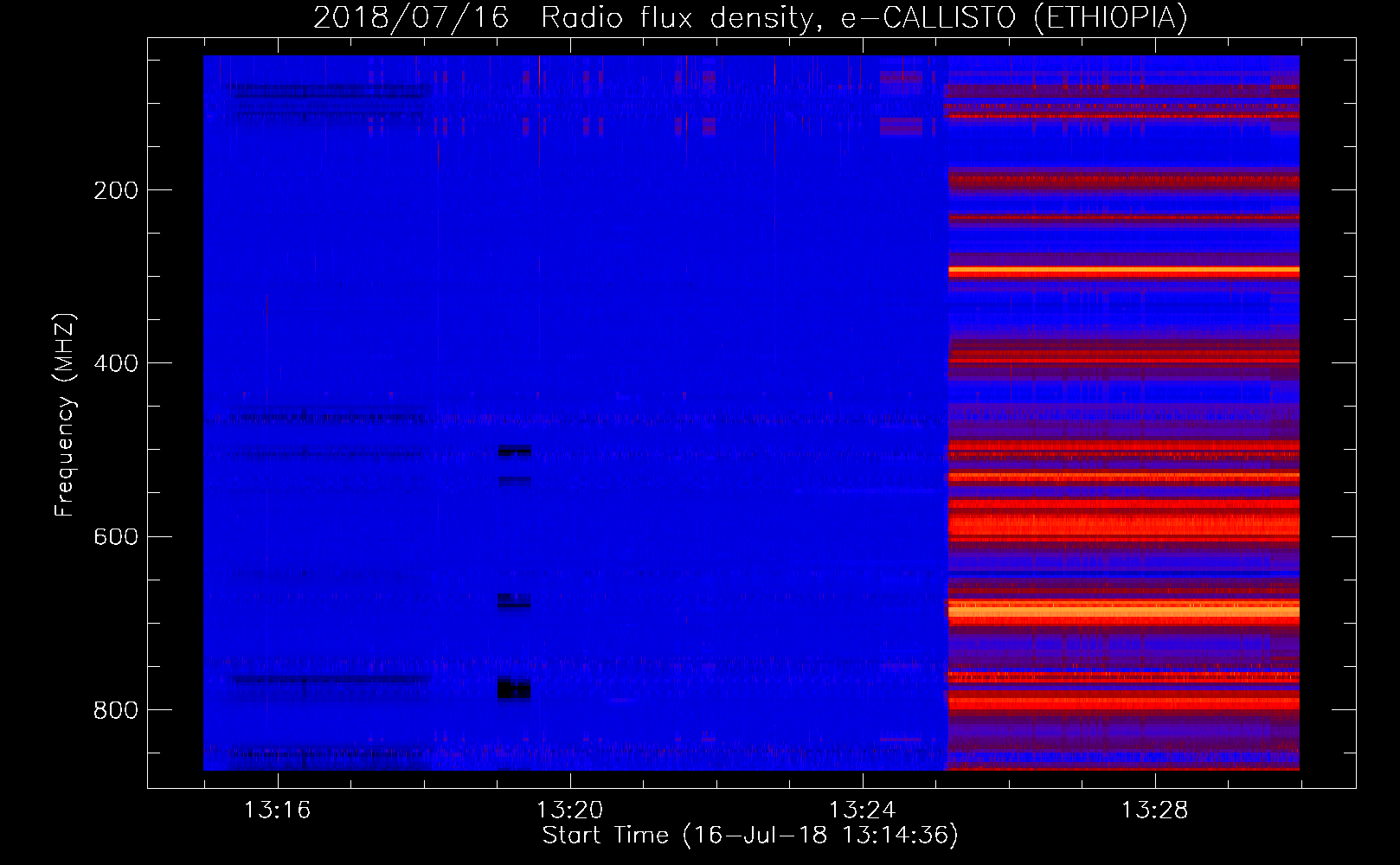The width and height of the screenshot is (1400, 865).
Task: Click the 13:24 time tick label
Action: point(862,811)
